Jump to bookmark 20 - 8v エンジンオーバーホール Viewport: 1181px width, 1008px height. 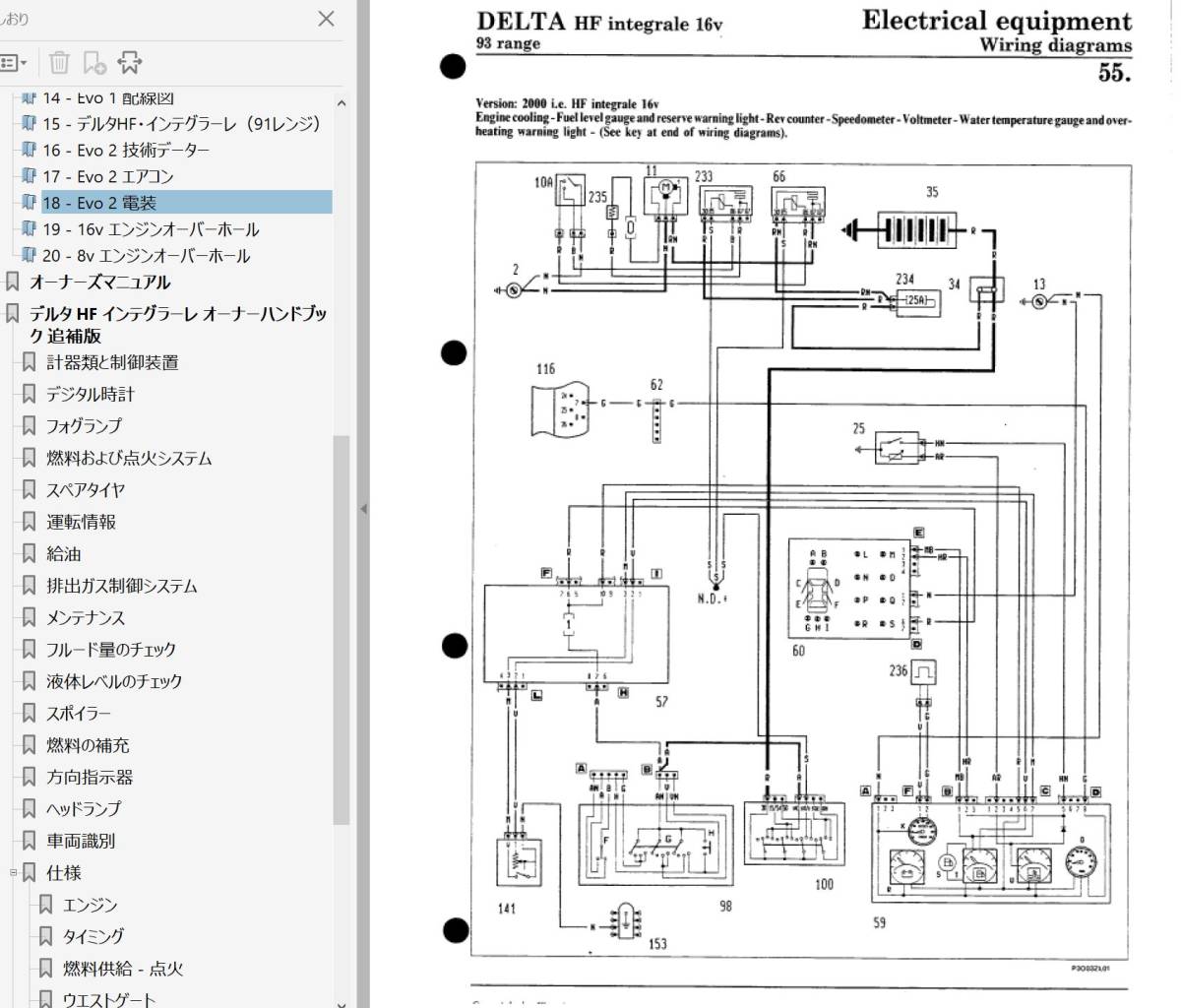146,256
